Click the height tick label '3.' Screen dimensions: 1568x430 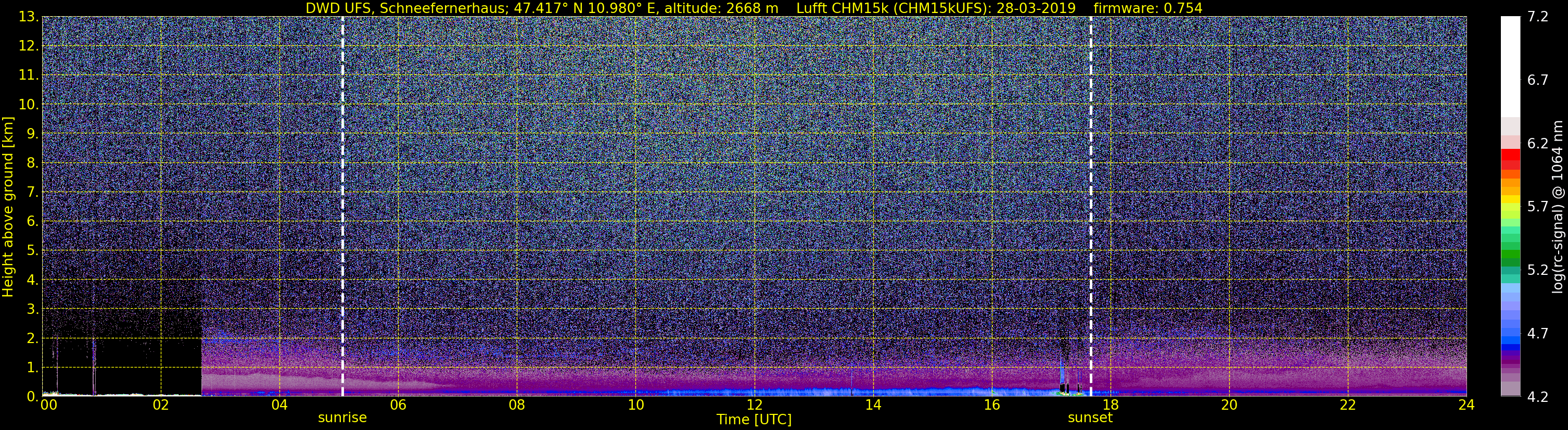coord(32,309)
